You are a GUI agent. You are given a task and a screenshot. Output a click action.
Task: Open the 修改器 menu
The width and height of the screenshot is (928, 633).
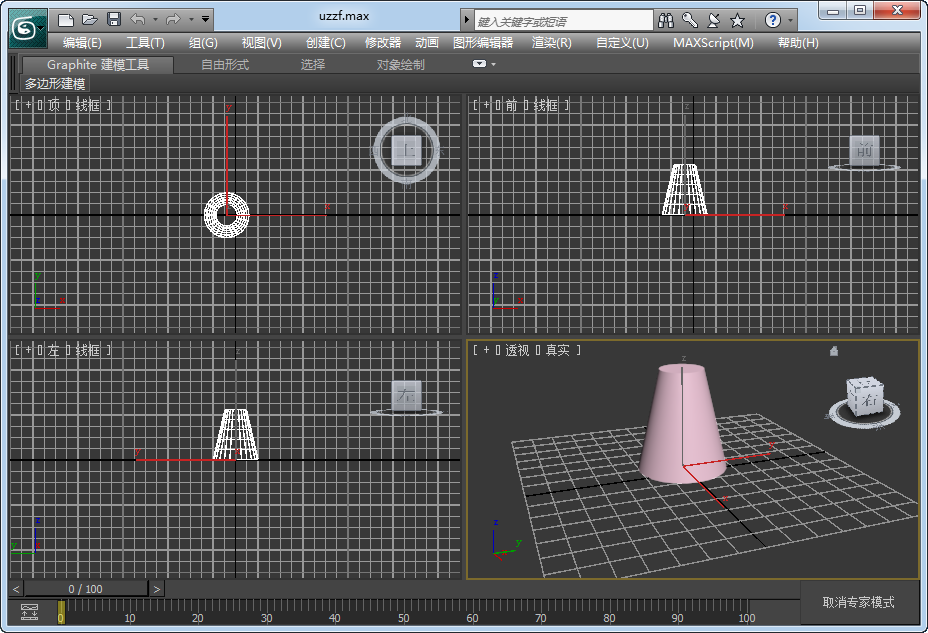(x=383, y=43)
